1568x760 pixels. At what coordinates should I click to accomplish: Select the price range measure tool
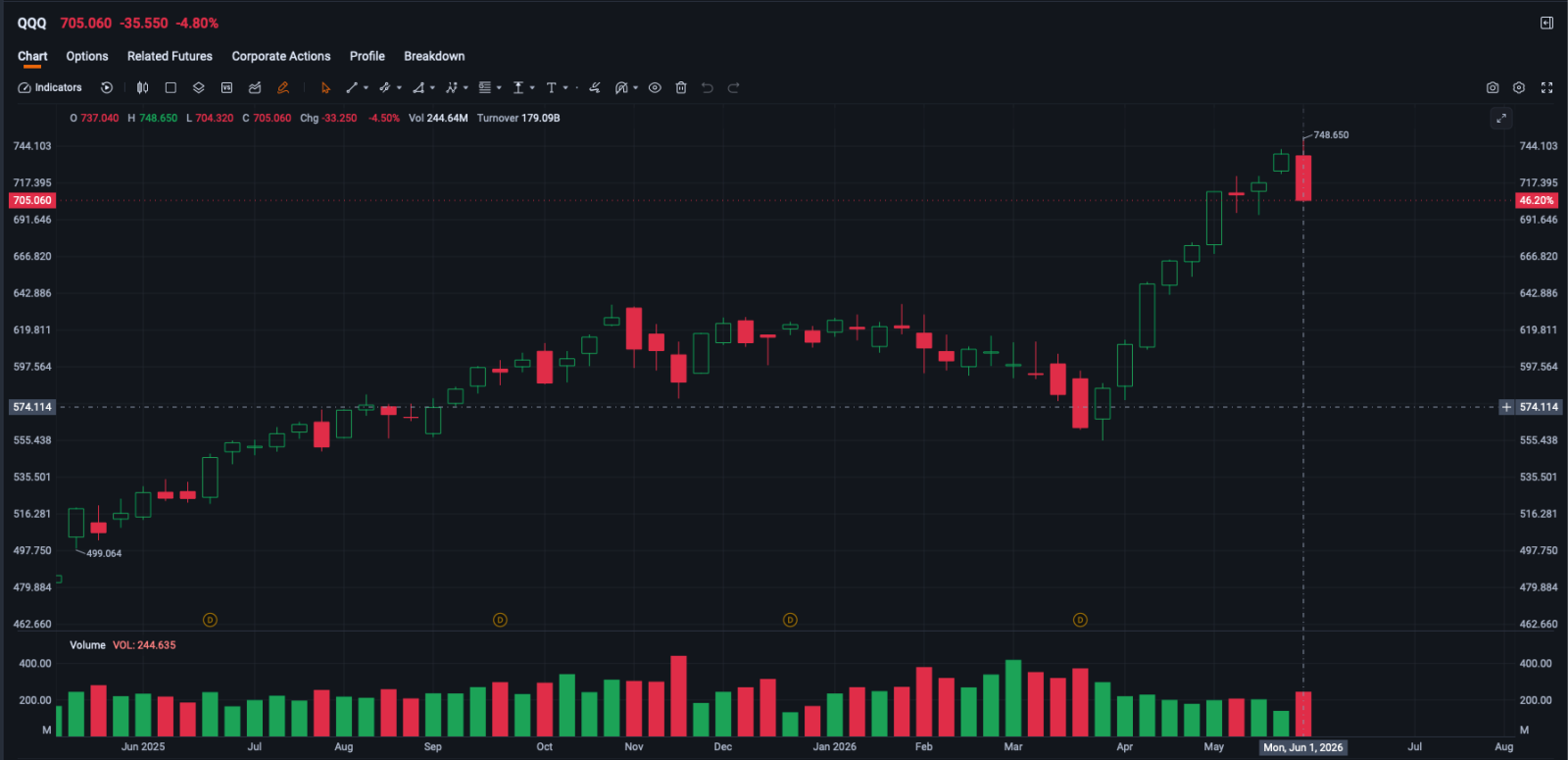(518, 87)
